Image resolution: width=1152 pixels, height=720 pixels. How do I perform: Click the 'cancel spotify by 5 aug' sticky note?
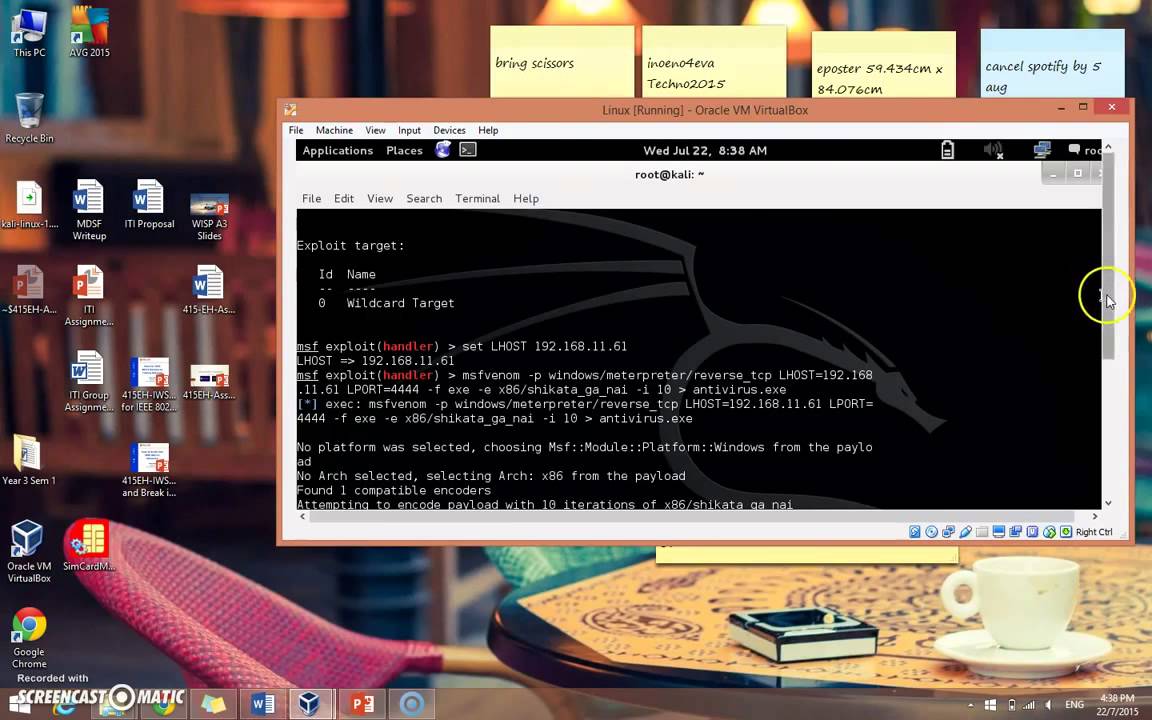(x=1052, y=63)
